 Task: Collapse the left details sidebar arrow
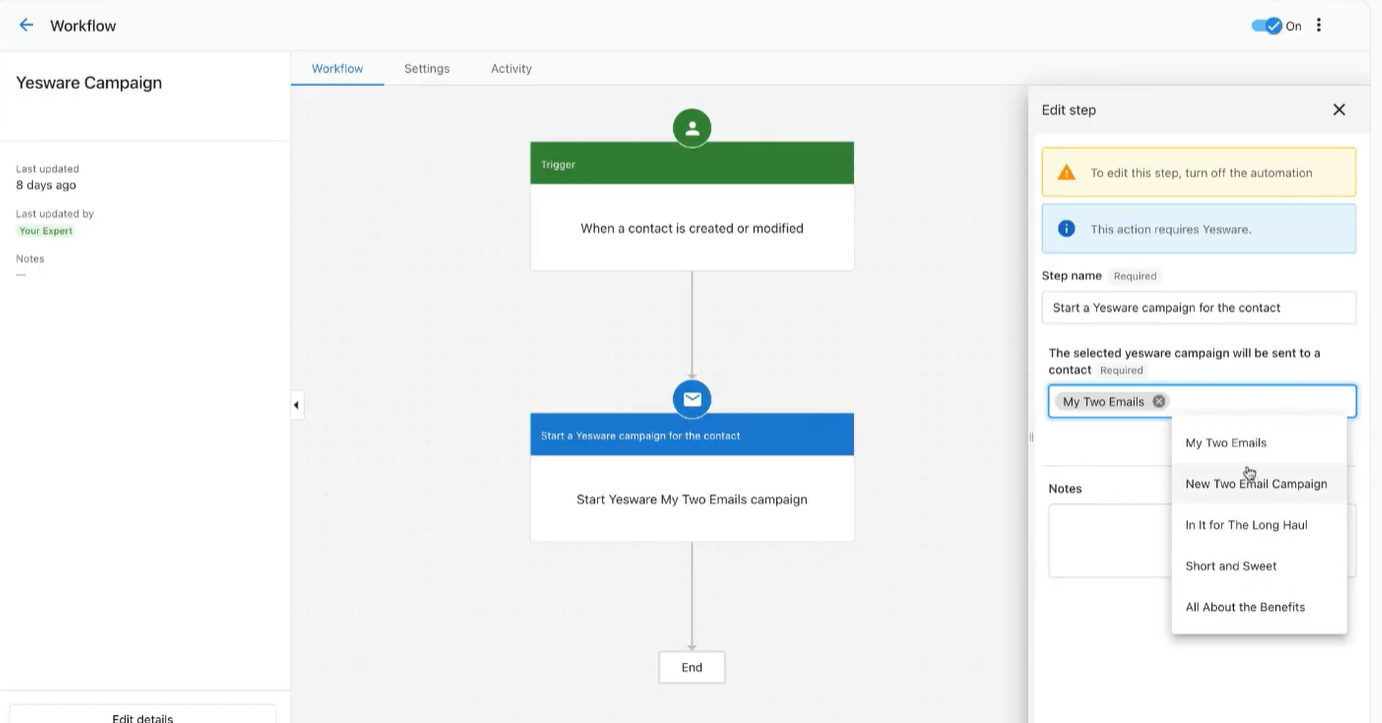296,405
